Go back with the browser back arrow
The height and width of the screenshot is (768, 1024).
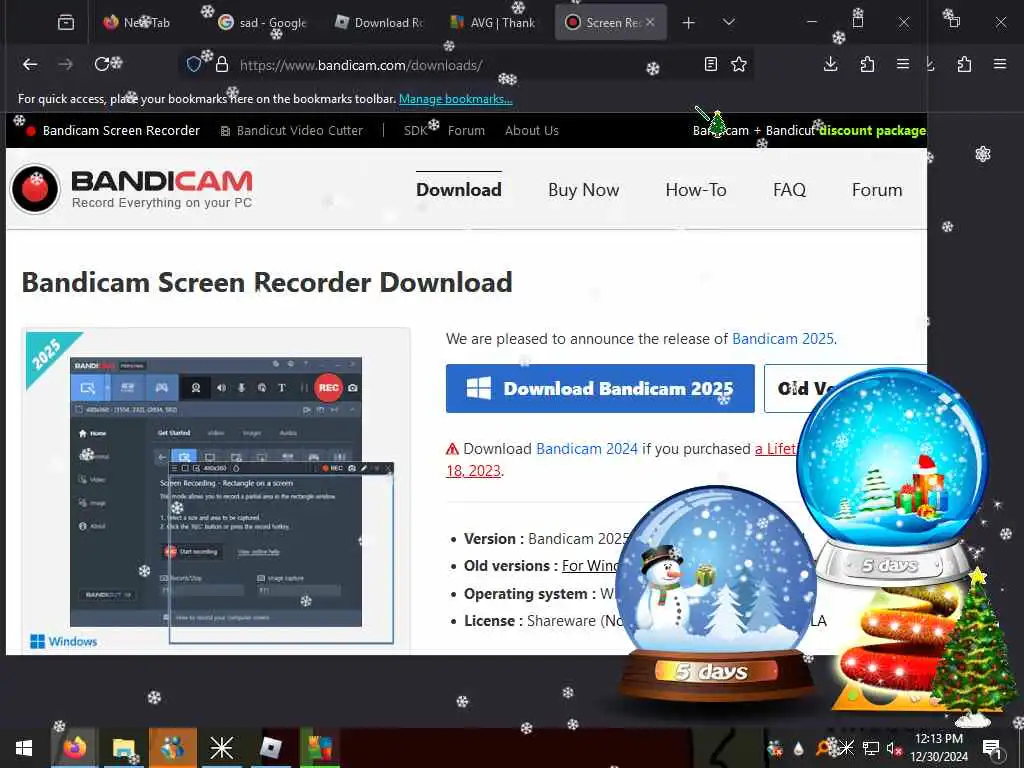click(30, 64)
